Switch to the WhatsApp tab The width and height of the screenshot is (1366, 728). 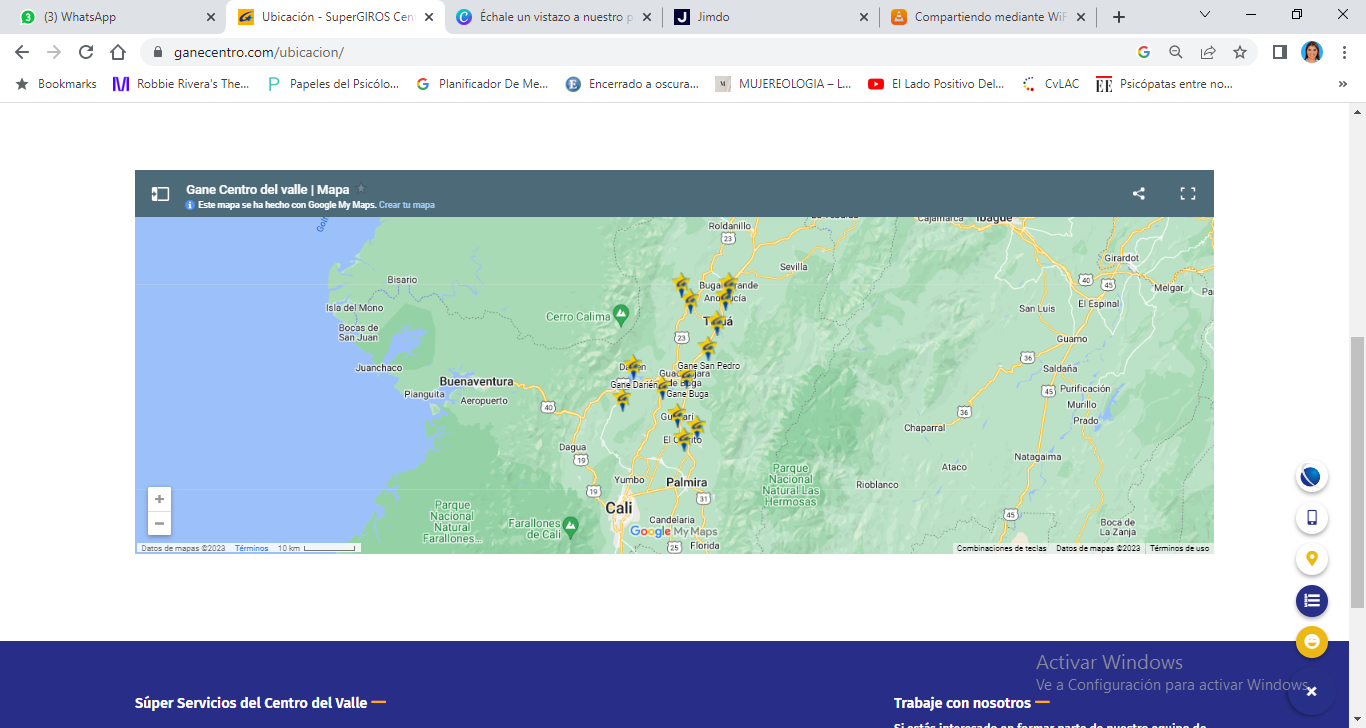tap(114, 17)
